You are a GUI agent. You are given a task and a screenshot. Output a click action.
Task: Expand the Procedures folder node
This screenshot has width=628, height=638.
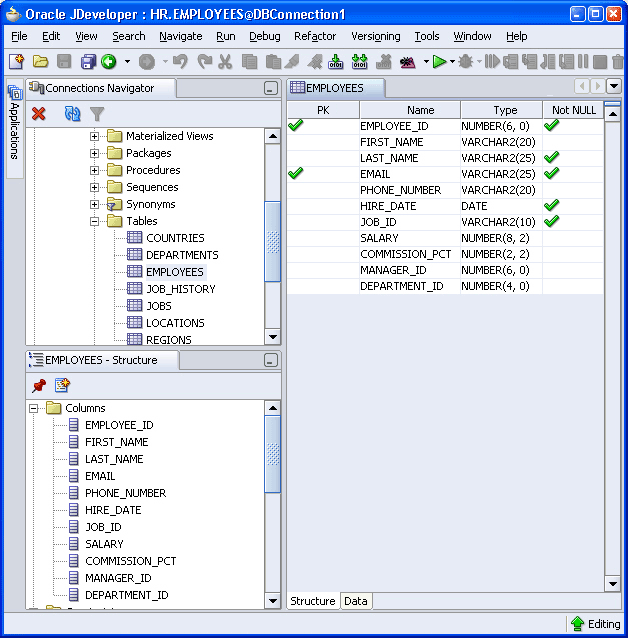coord(94,170)
